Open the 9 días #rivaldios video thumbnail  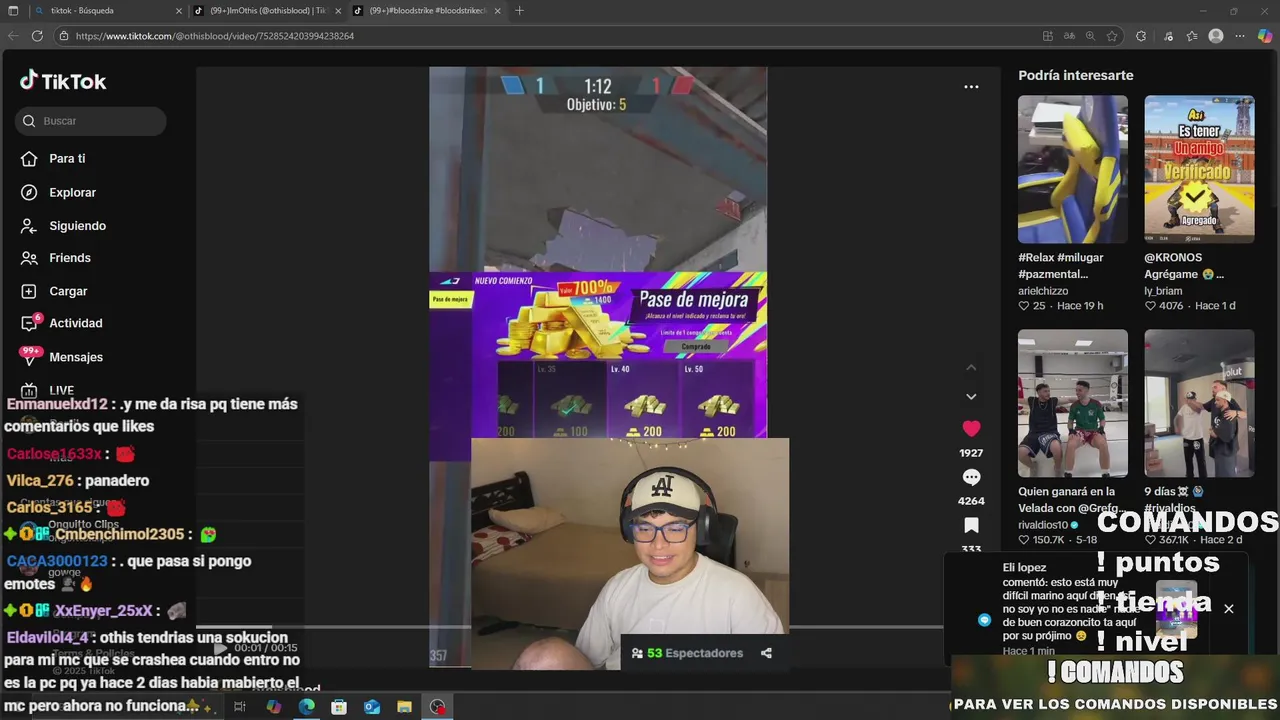[x=1199, y=403]
